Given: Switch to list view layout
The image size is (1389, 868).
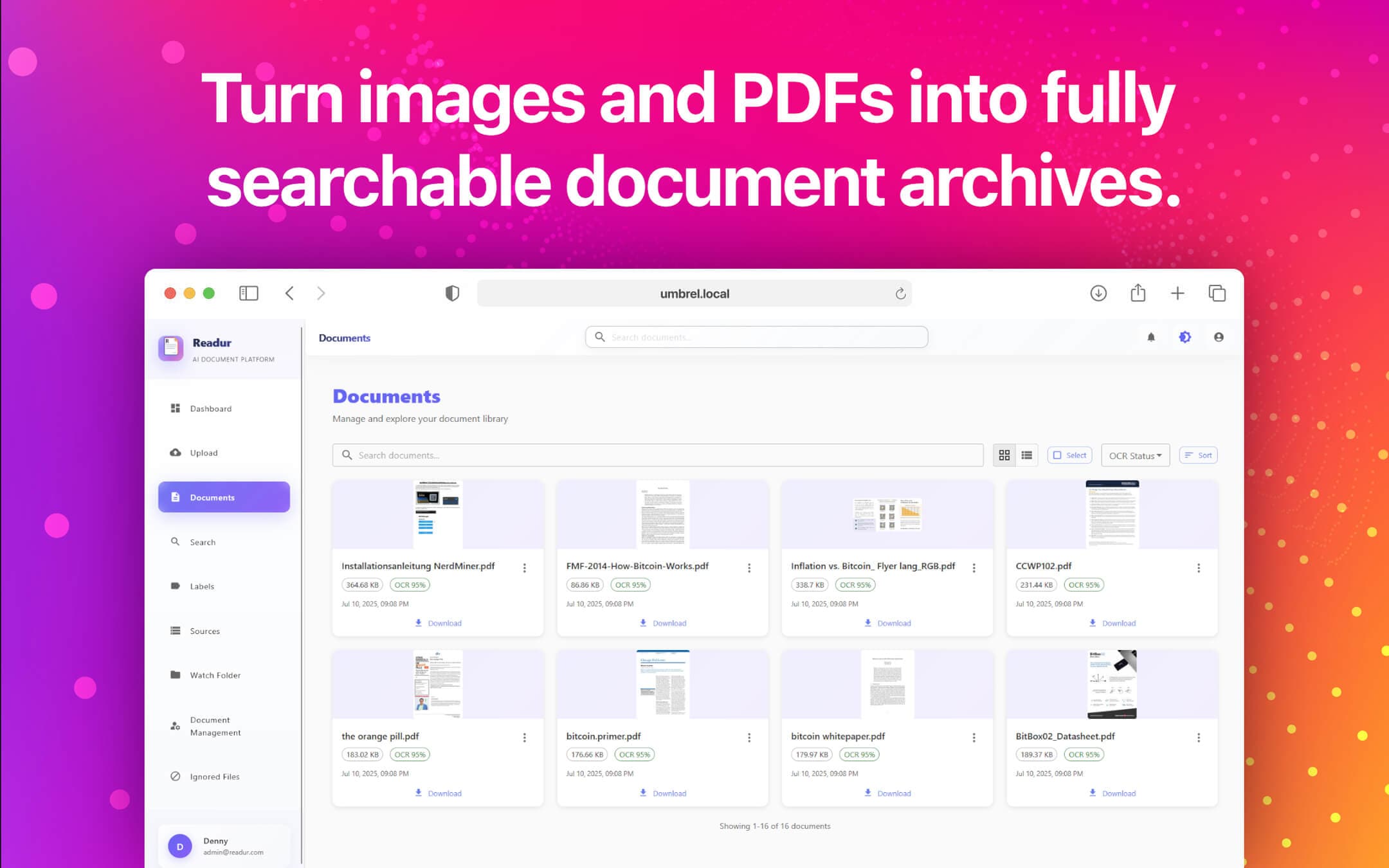Looking at the screenshot, I should coord(1027,455).
